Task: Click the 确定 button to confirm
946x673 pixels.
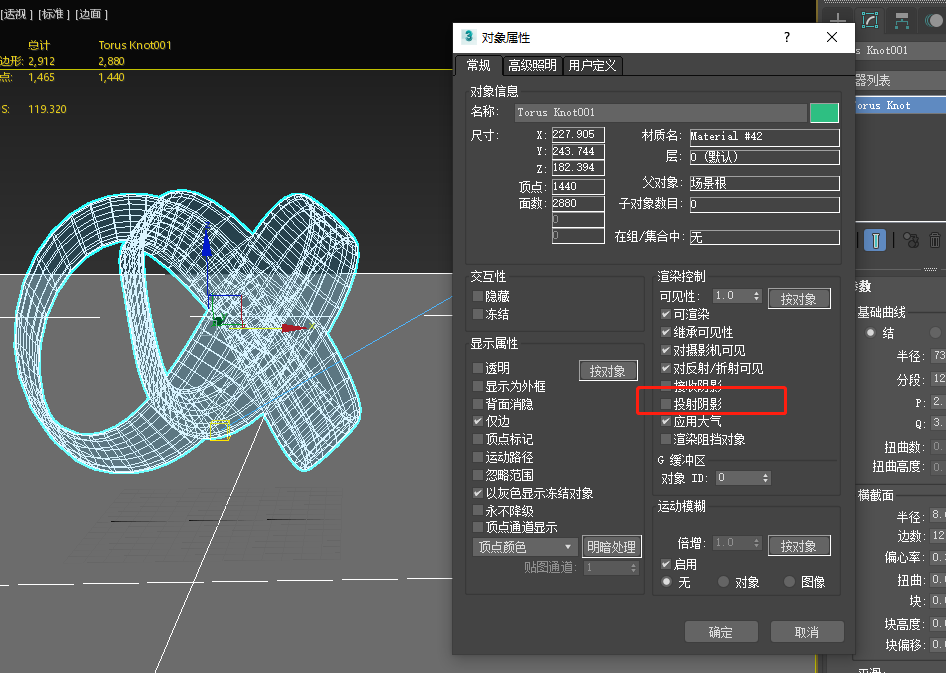Action: 721,631
